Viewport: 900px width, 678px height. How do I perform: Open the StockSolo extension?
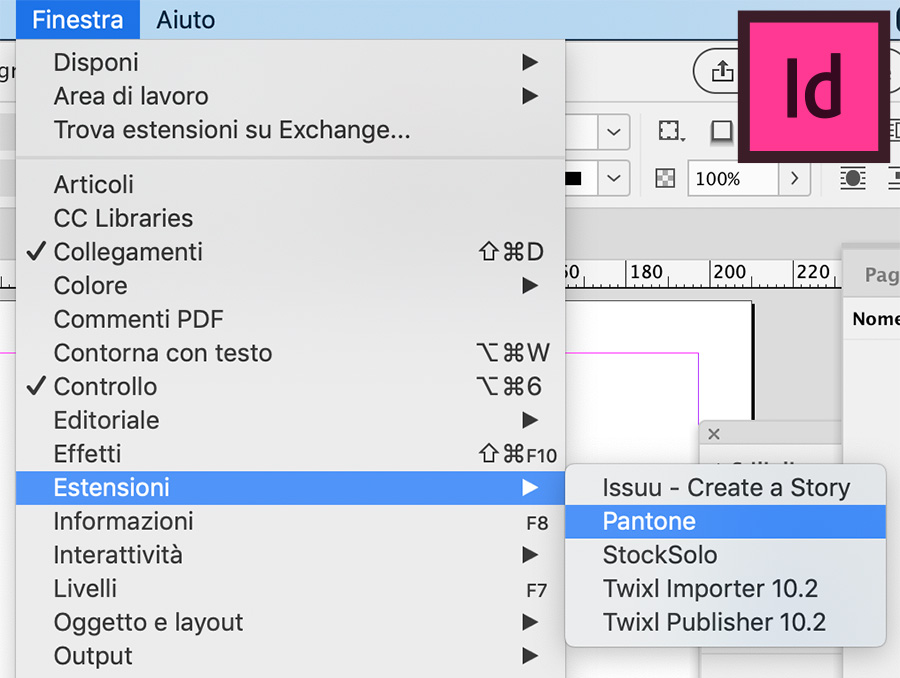[x=726, y=555]
